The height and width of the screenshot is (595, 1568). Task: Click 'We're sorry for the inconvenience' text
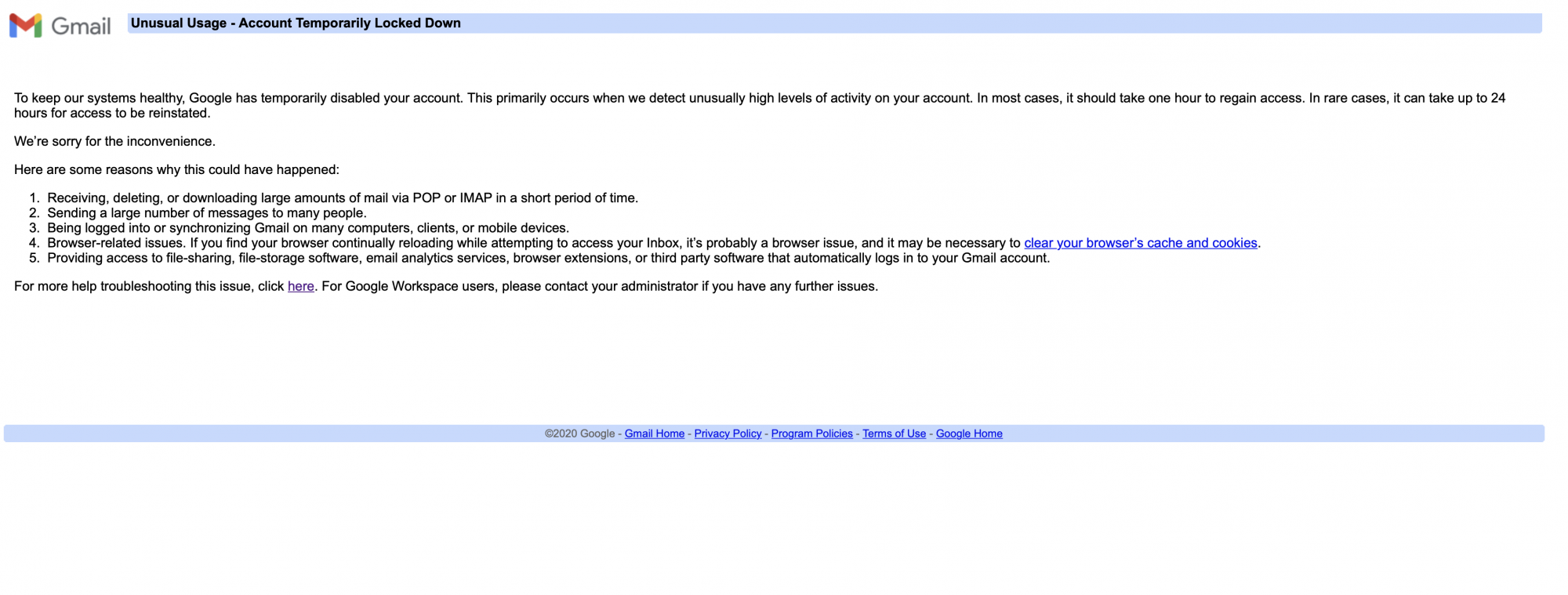click(x=114, y=141)
